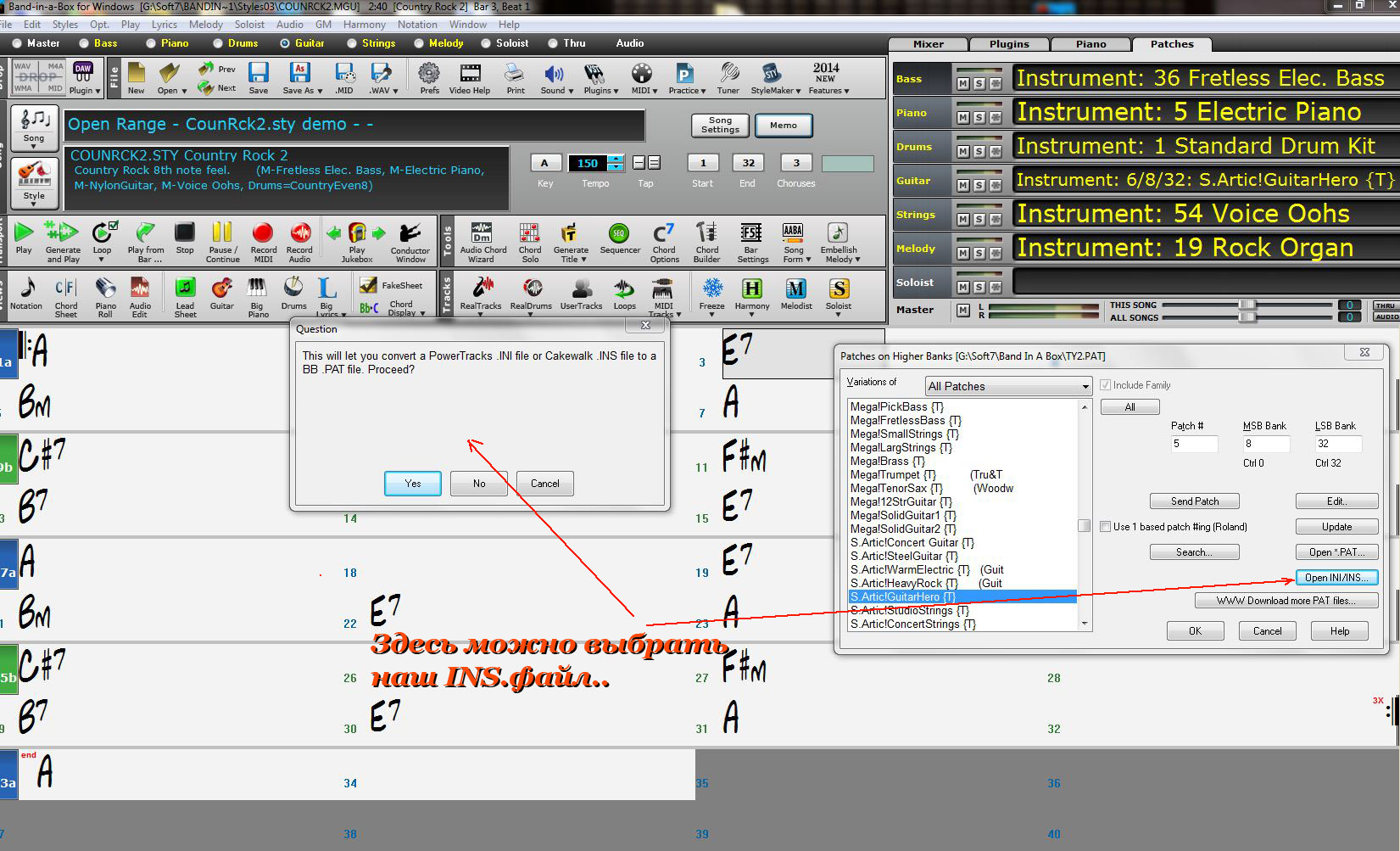Expand the Plugins toolbar dropdown

tap(615, 91)
